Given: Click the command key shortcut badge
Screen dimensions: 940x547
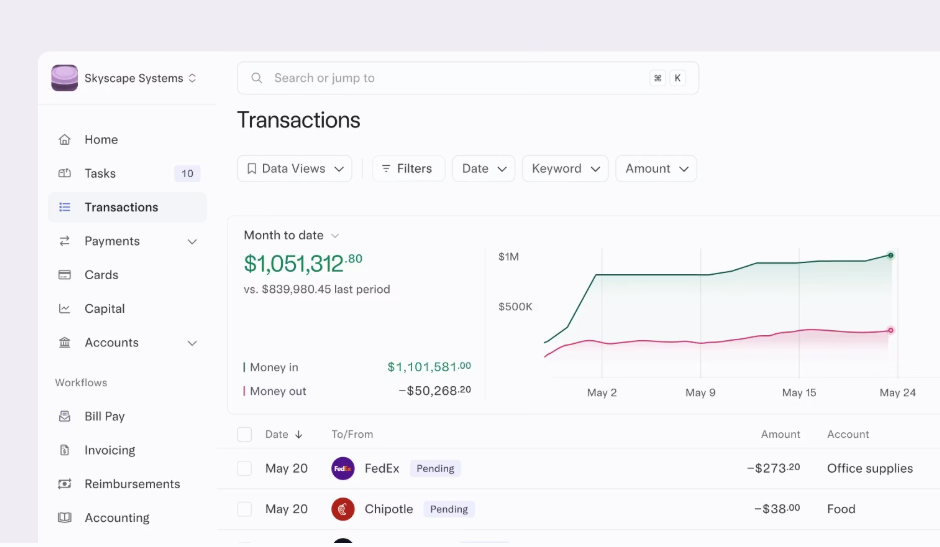Looking at the screenshot, I should point(658,78).
